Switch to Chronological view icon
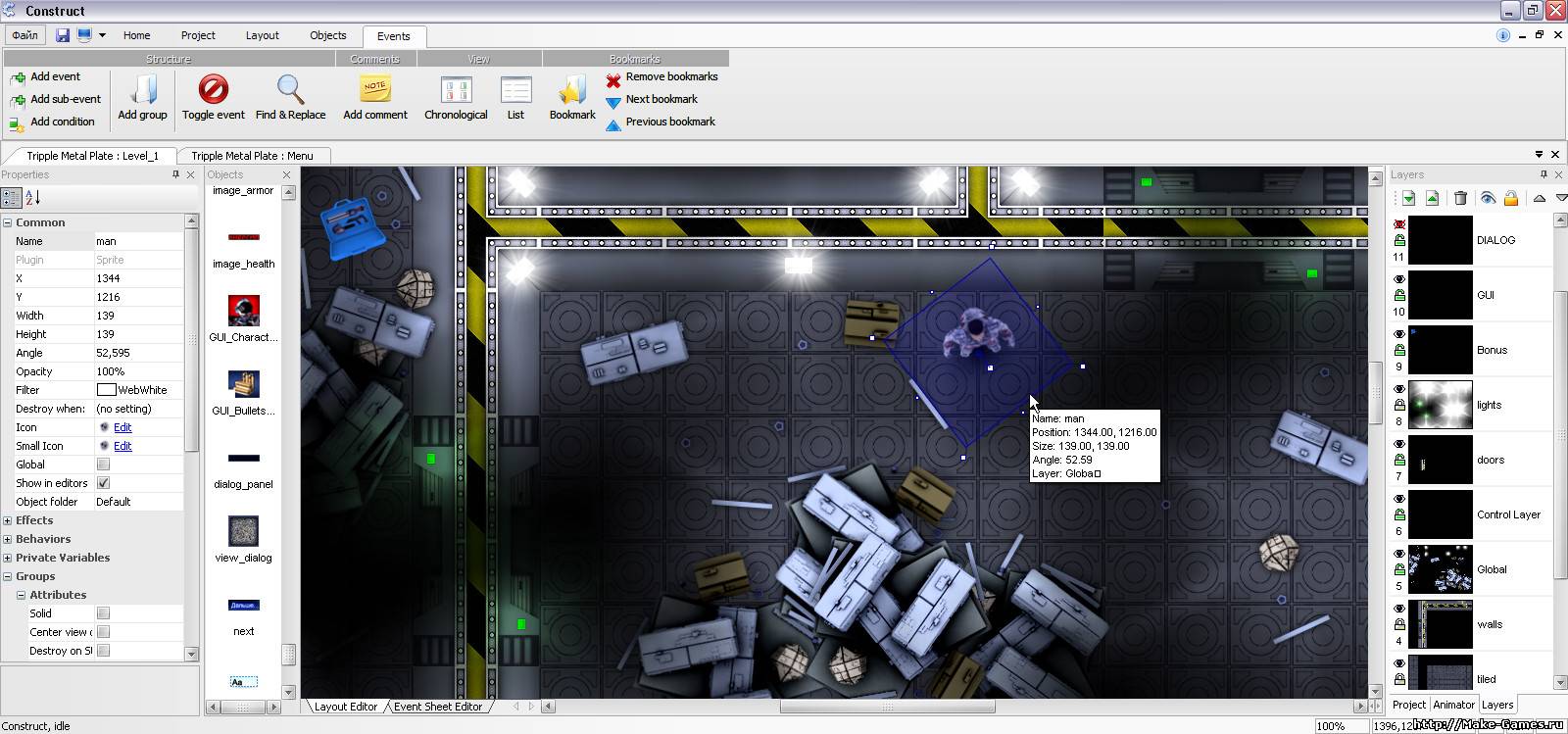 click(x=456, y=90)
